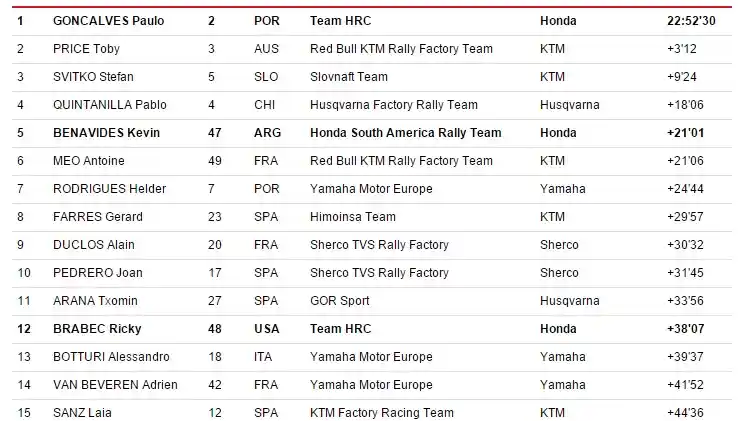Open SVITKO Stefan rider entry
The height and width of the screenshot is (421, 749).
coord(93,76)
